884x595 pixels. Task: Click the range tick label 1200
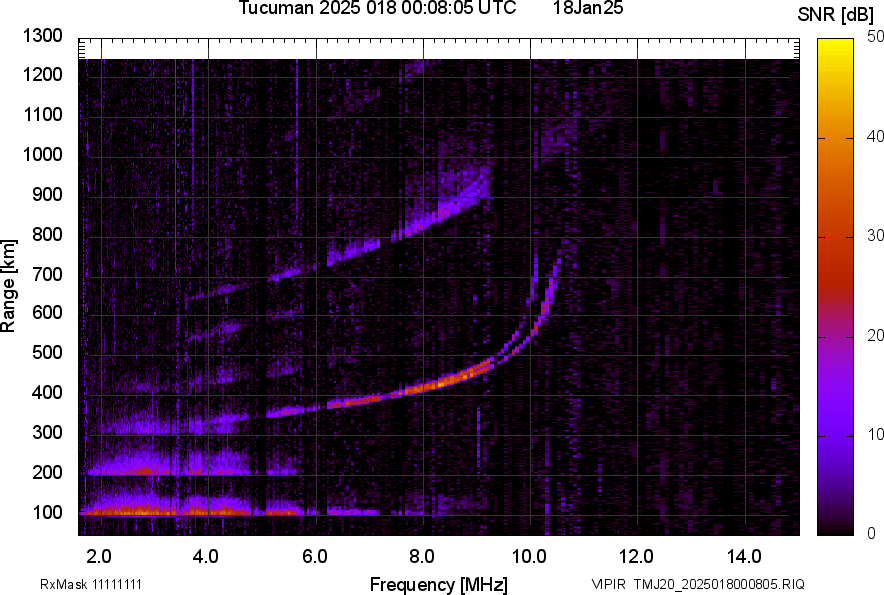(x=43, y=74)
